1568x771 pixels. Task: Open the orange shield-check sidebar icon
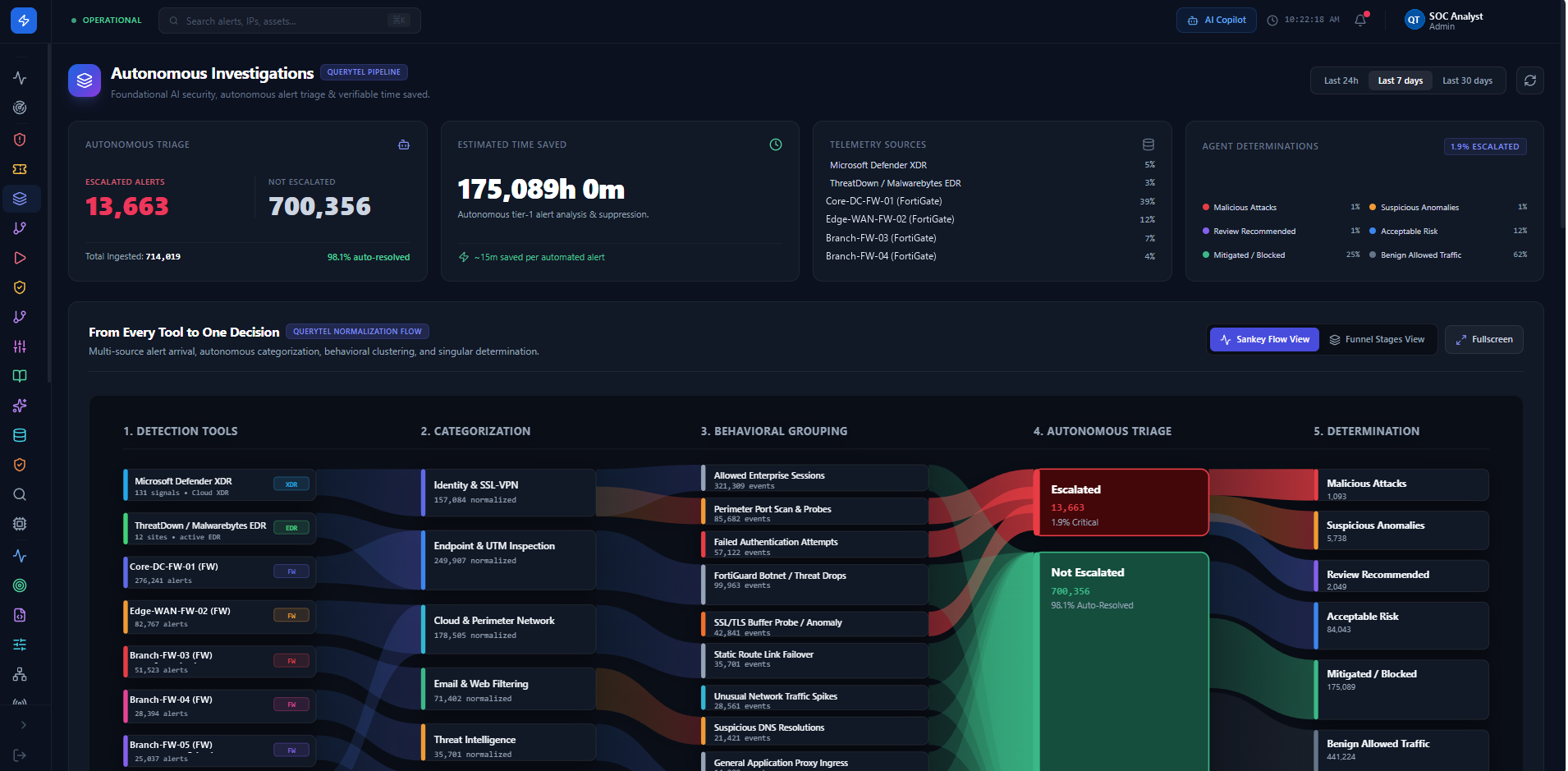pyautogui.click(x=20, y=465)
